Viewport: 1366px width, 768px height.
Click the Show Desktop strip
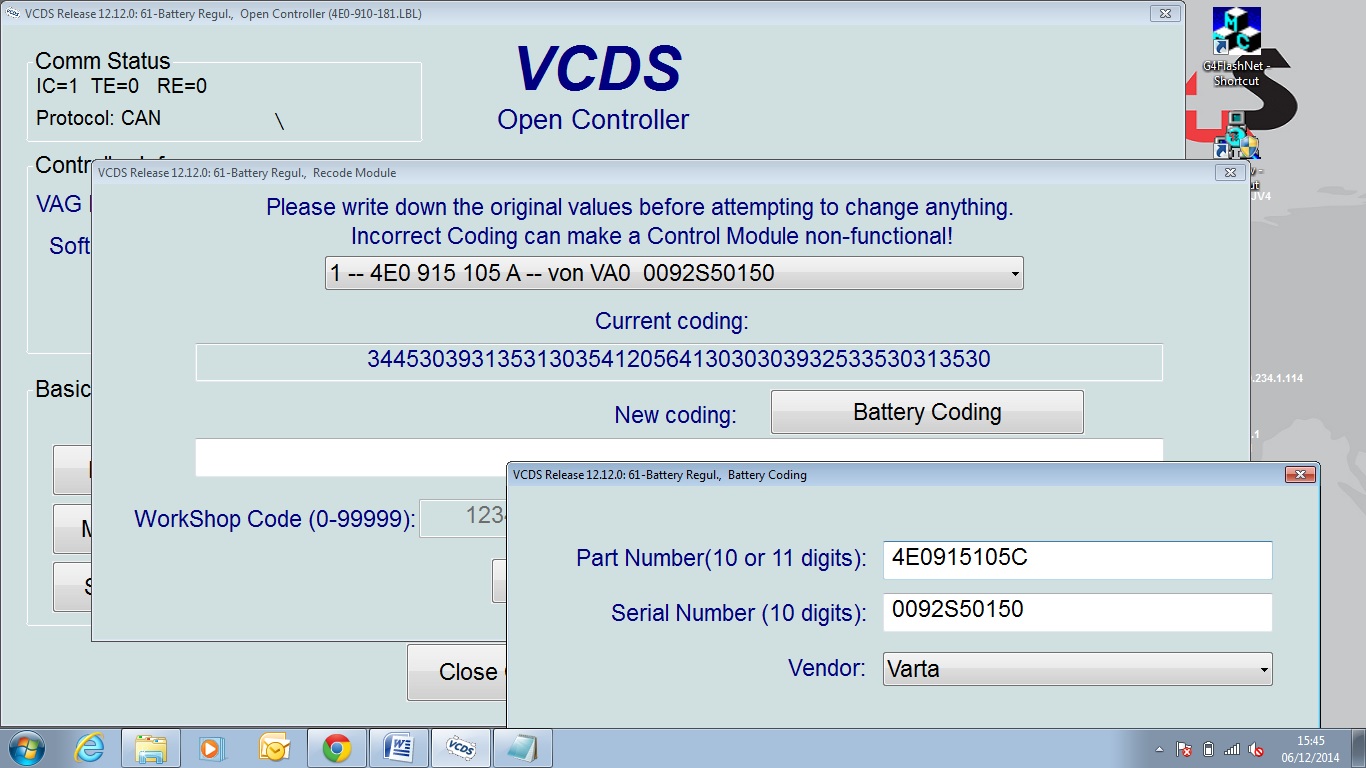[x=1359, y=748]
